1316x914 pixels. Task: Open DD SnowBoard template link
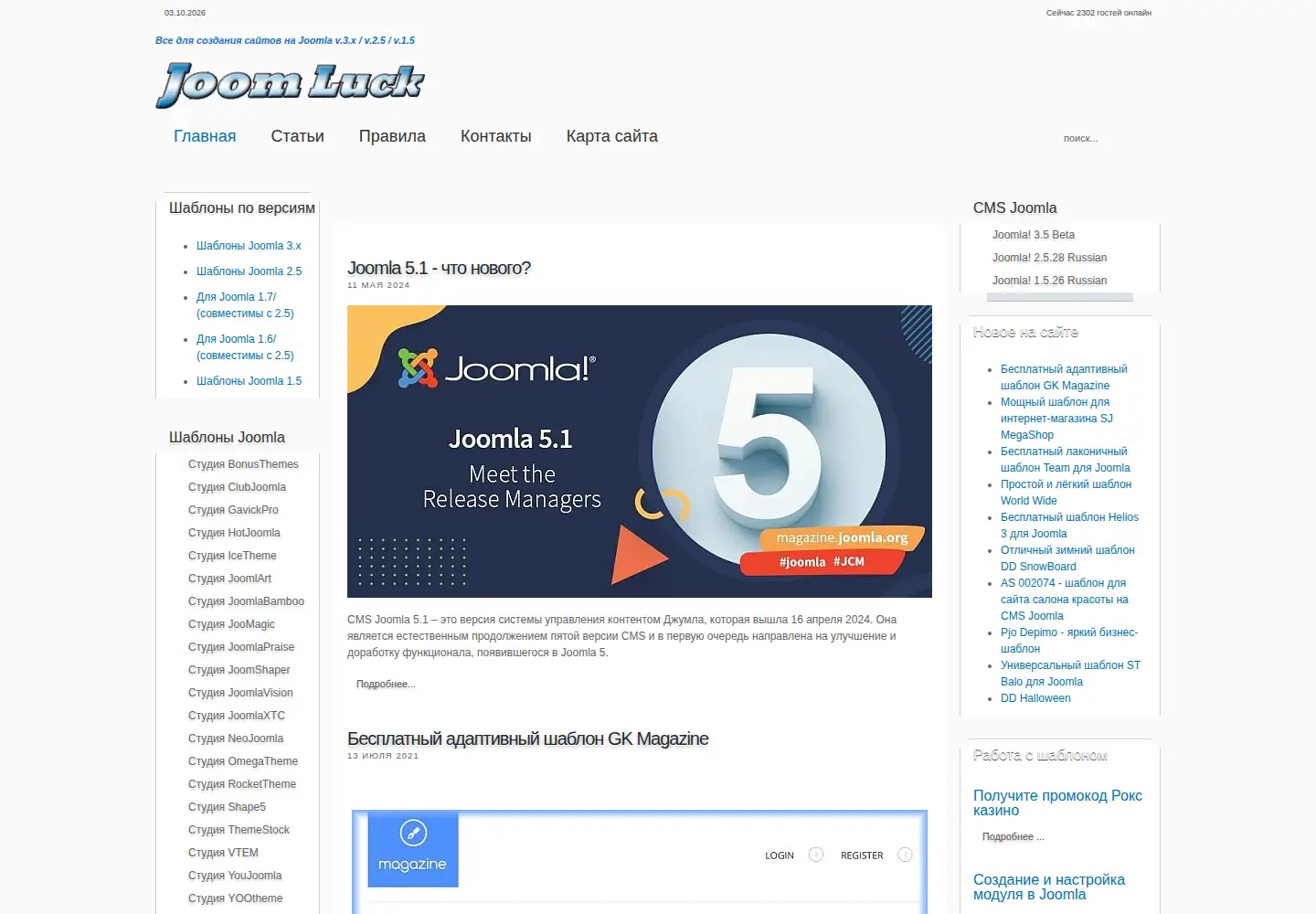pyautogui.click(x=1067, y=558)
